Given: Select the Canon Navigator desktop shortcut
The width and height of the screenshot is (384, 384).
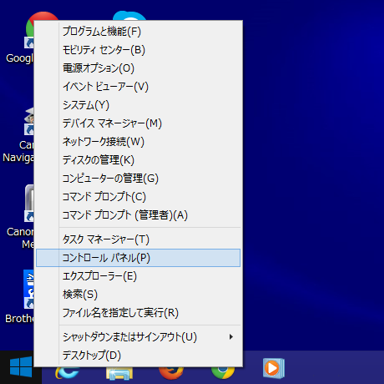Looking at the screenshot, I should click(x=18, y=135).
